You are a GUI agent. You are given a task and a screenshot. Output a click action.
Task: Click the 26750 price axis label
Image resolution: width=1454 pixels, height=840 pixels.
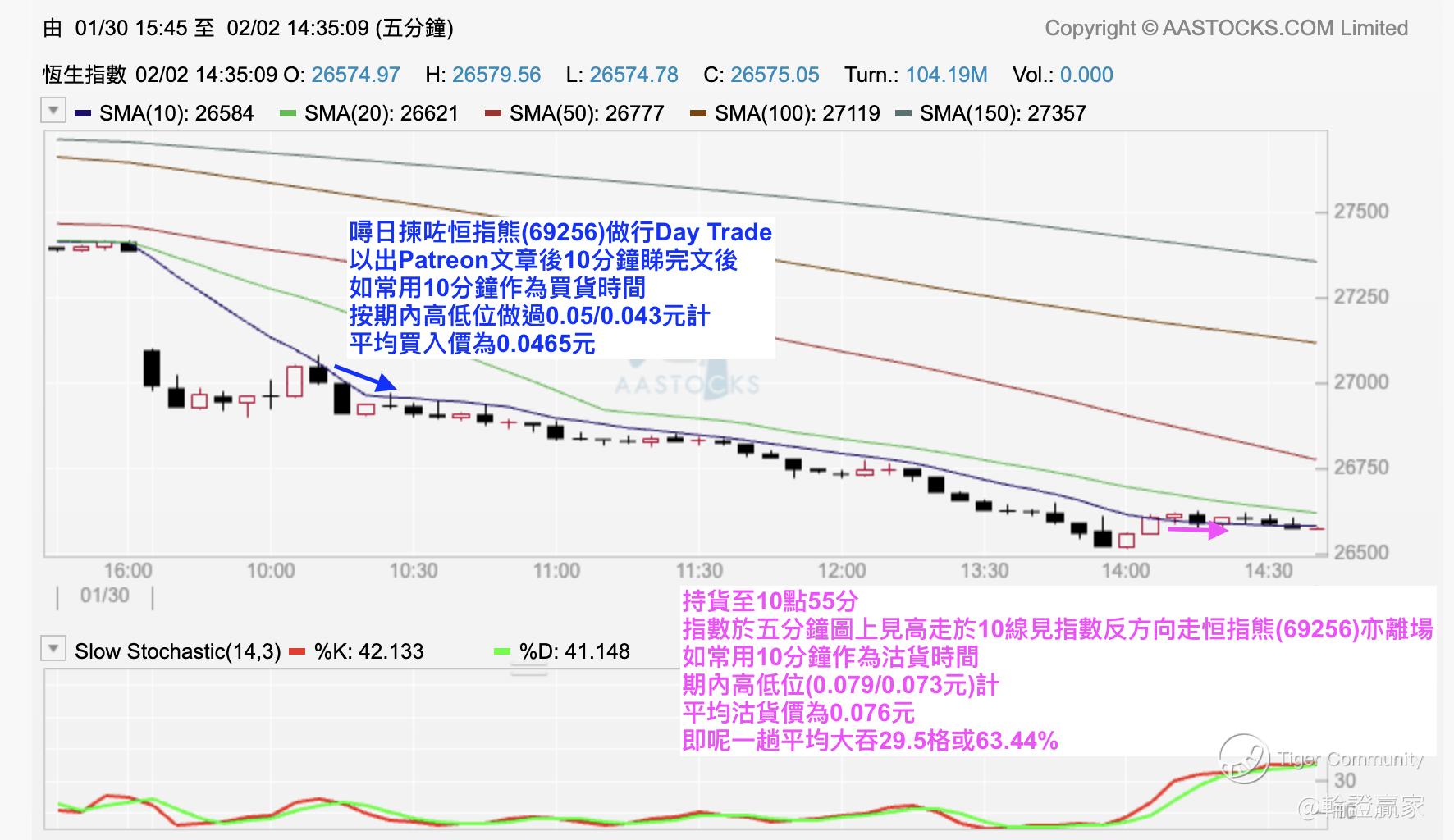tap(1361, 468)
